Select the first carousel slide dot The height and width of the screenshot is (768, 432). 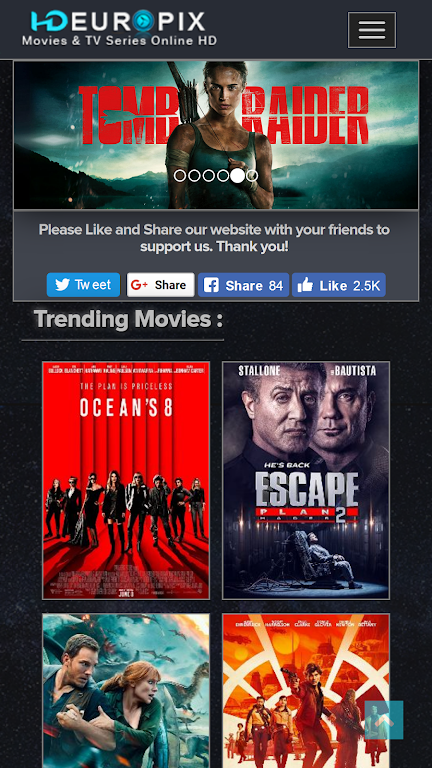click(180, 176)
